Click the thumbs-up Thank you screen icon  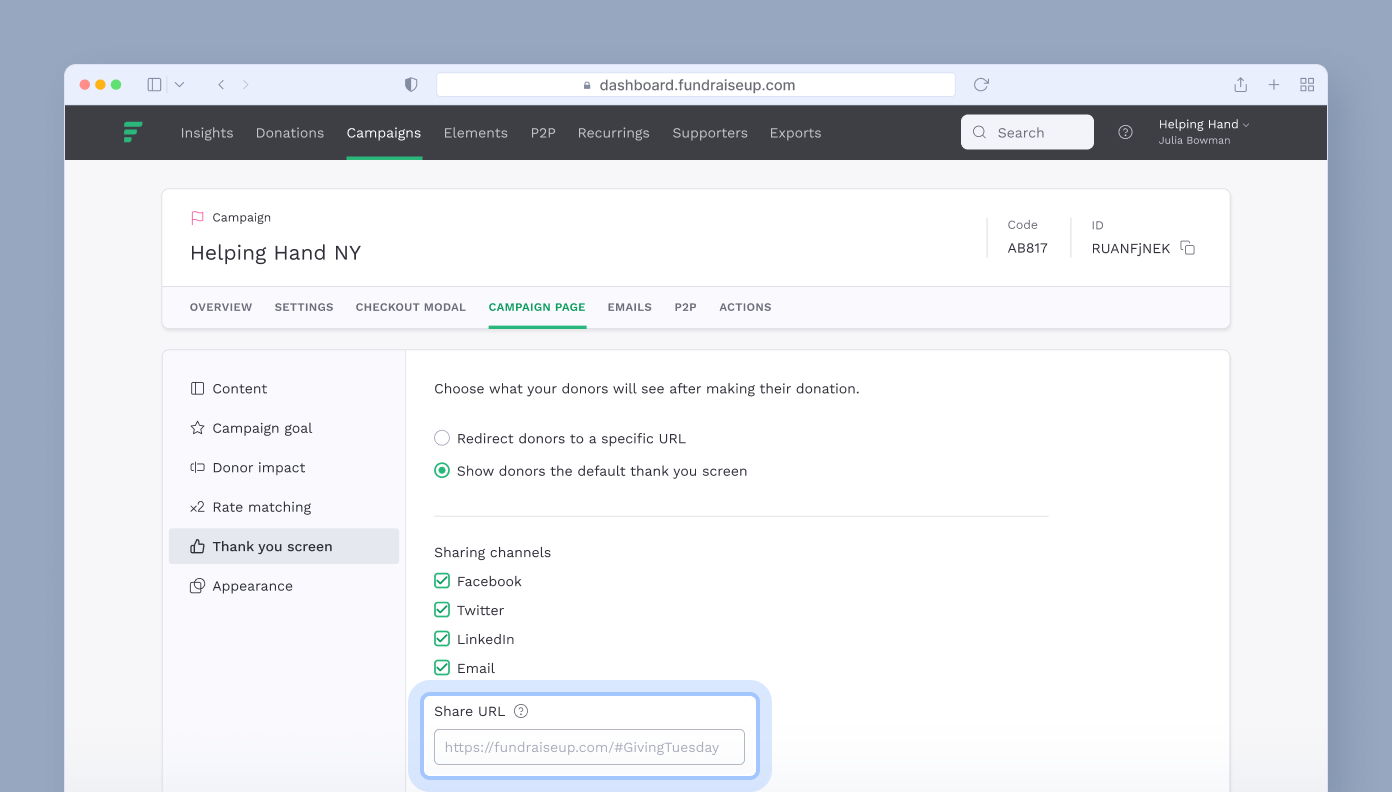point(197,546)
